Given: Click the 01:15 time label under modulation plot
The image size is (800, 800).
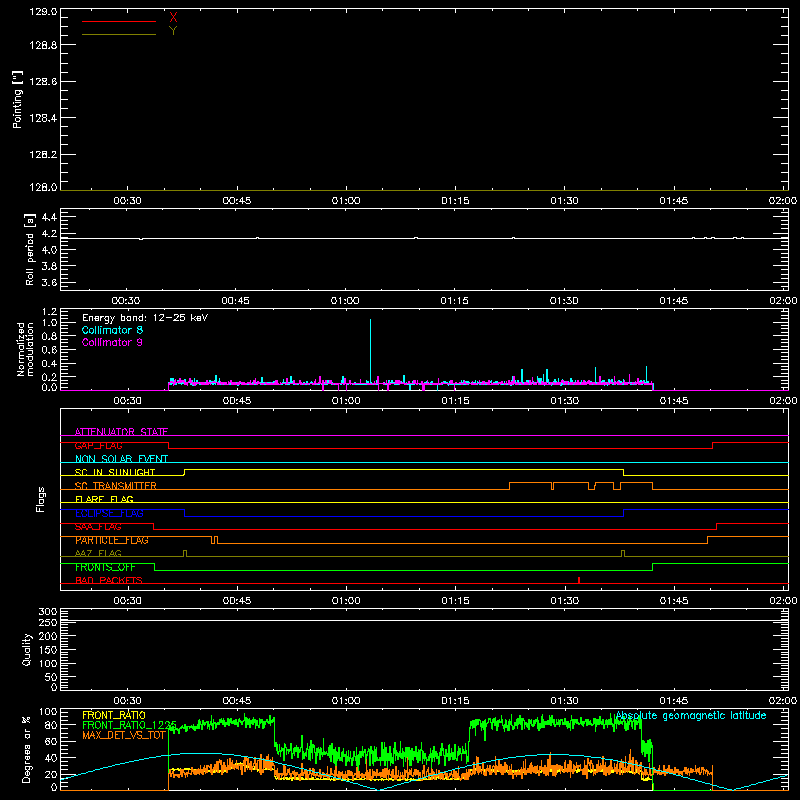Looking at the screenshot, I should [455, 401].
